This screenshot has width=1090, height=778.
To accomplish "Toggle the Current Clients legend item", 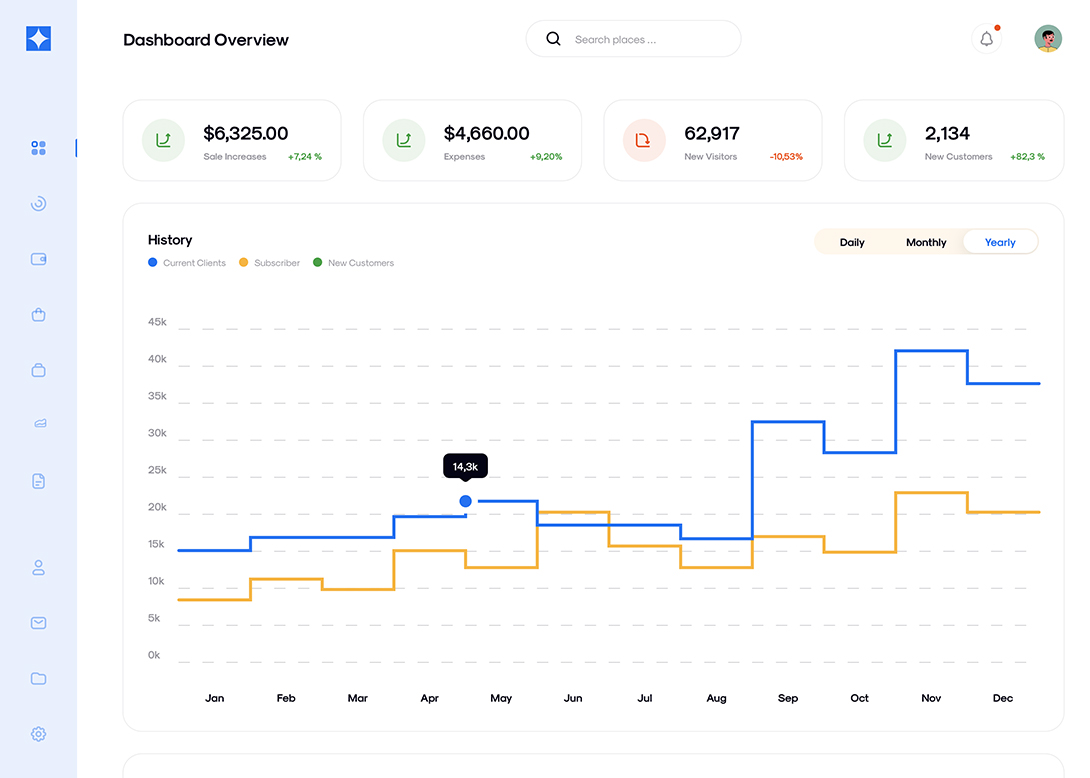I will (187, 263).
